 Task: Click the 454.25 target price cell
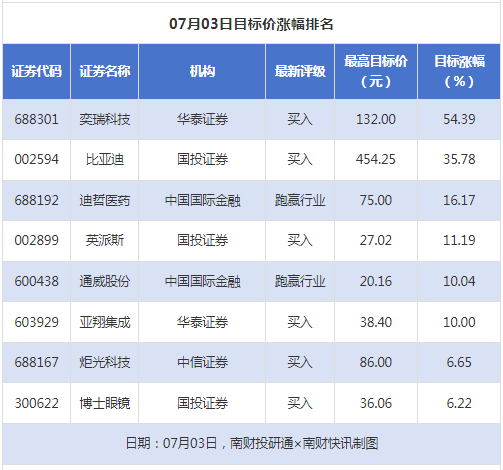(x=376, y=159)
